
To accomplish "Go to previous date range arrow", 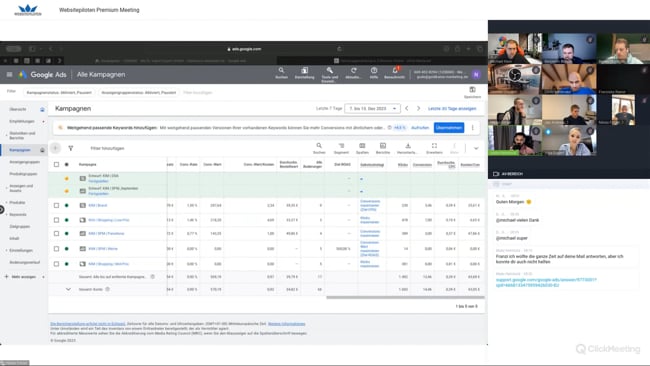I will point(407,108).
